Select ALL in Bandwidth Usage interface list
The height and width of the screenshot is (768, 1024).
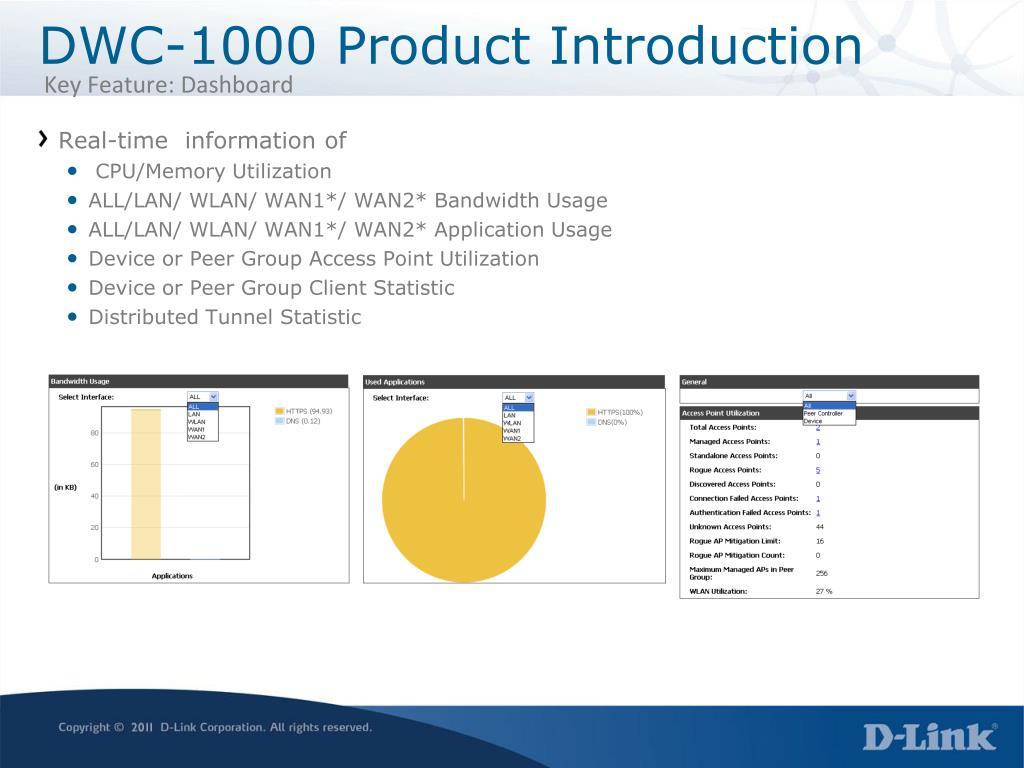(x=202, y=407)
